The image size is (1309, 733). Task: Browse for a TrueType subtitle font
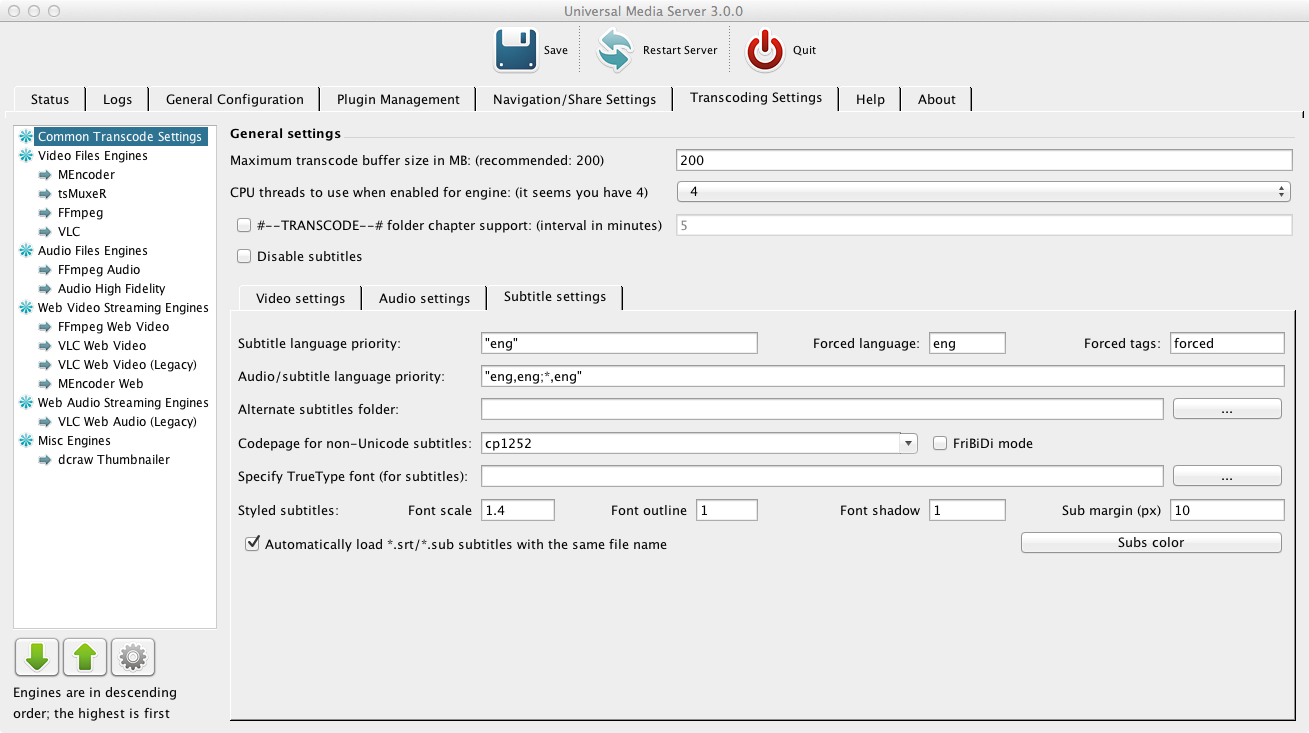pyautogui.click(x=1227, y=476)
